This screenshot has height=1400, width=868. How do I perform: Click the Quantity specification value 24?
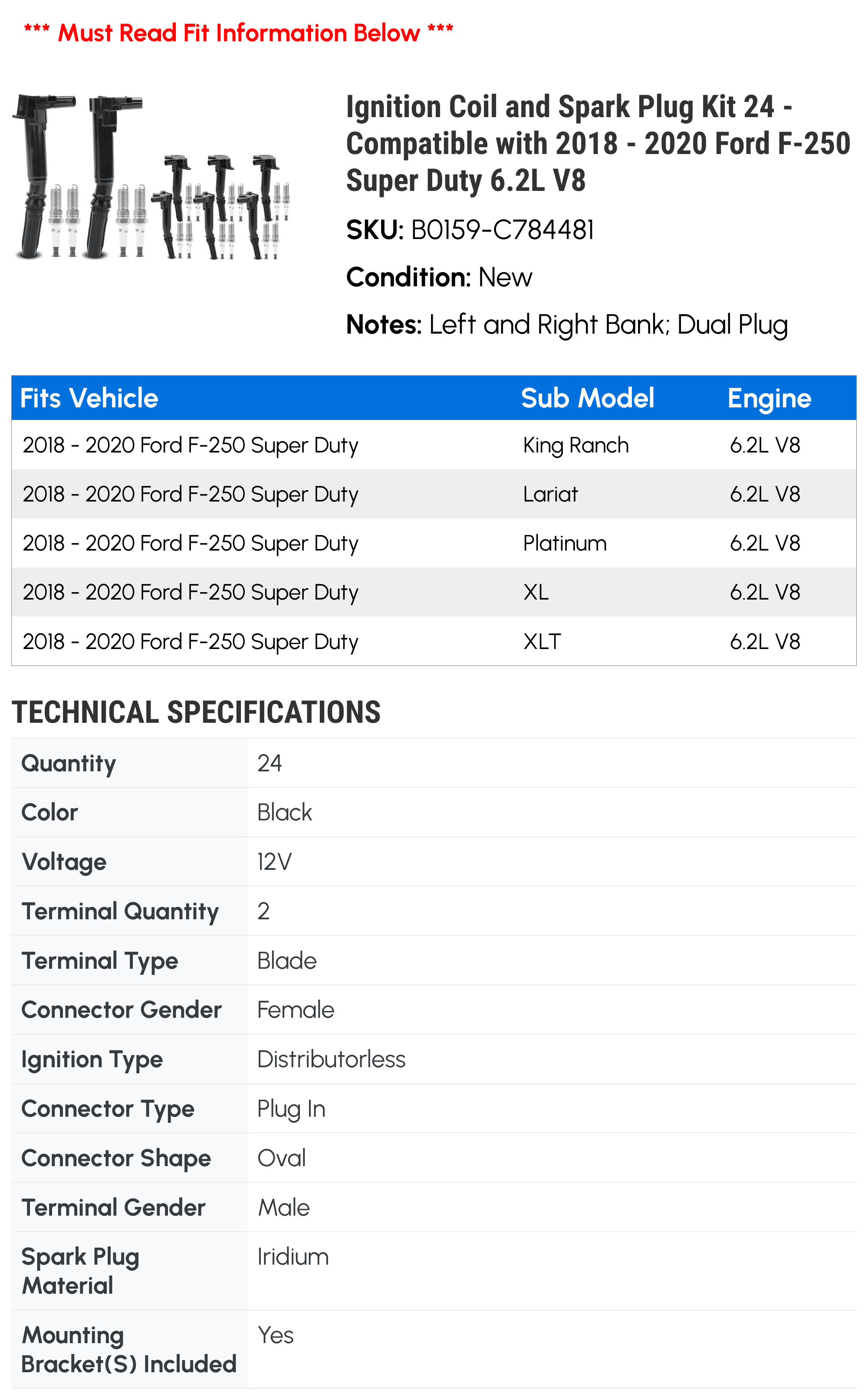coord(269,763)
